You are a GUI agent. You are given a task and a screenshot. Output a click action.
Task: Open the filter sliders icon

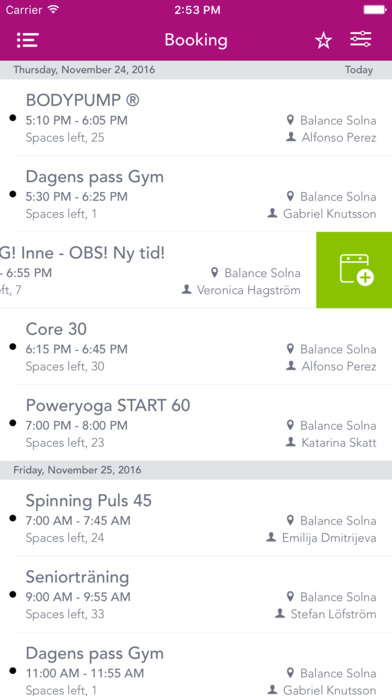[x=360, y=40]
